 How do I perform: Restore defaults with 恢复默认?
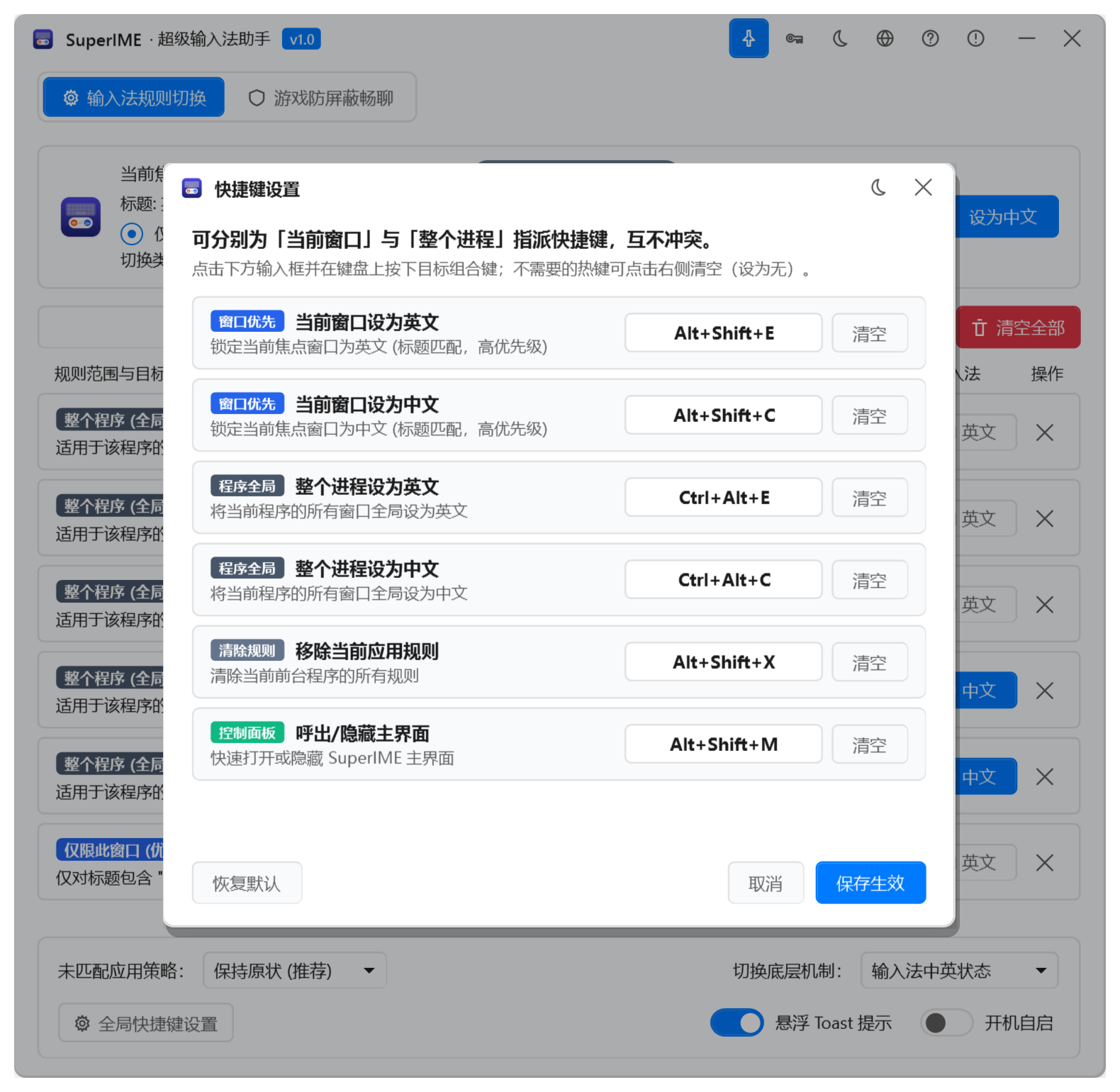pos(247,883)
